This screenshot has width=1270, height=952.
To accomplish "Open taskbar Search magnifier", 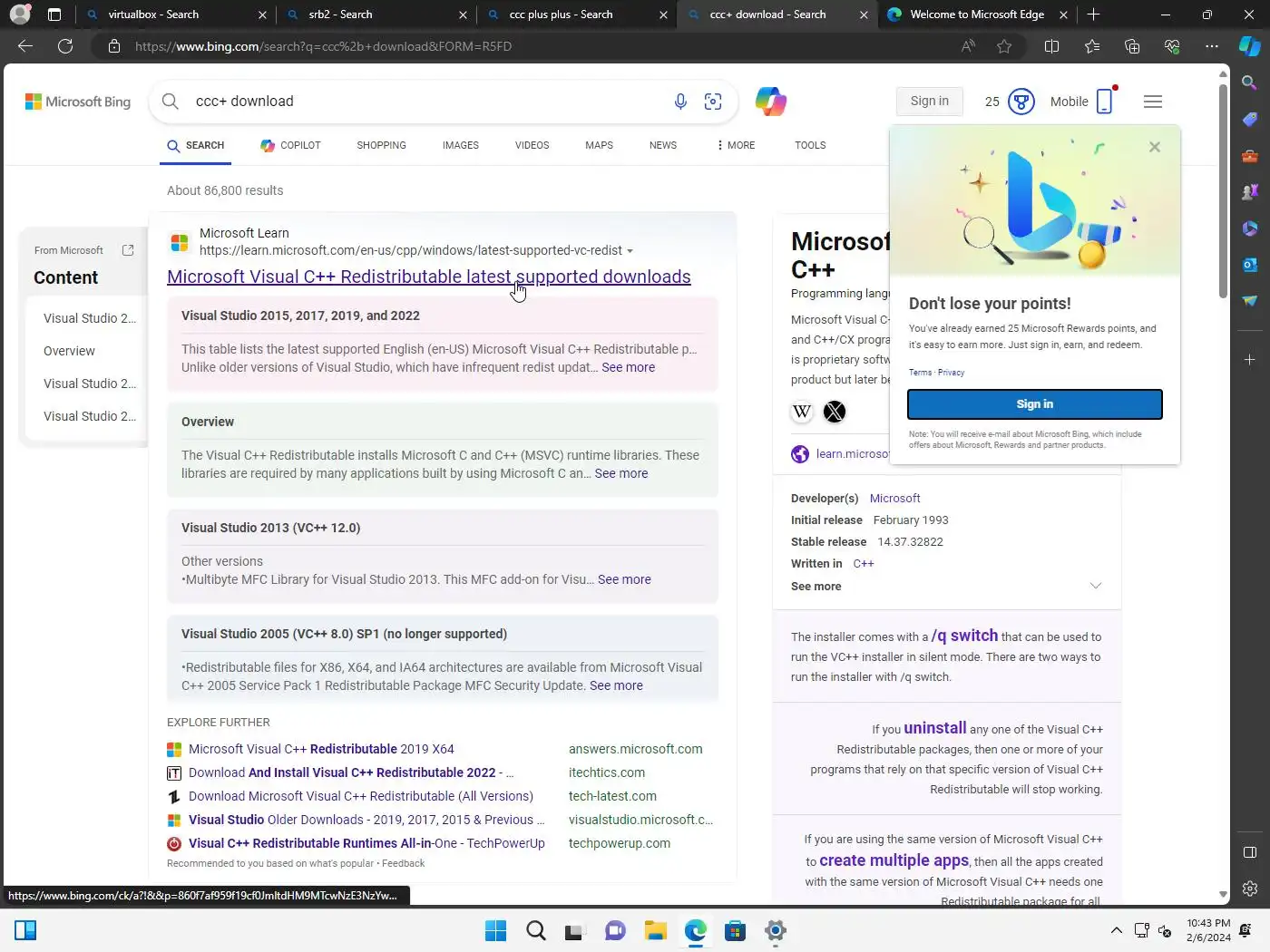I will tap(535, 930).
